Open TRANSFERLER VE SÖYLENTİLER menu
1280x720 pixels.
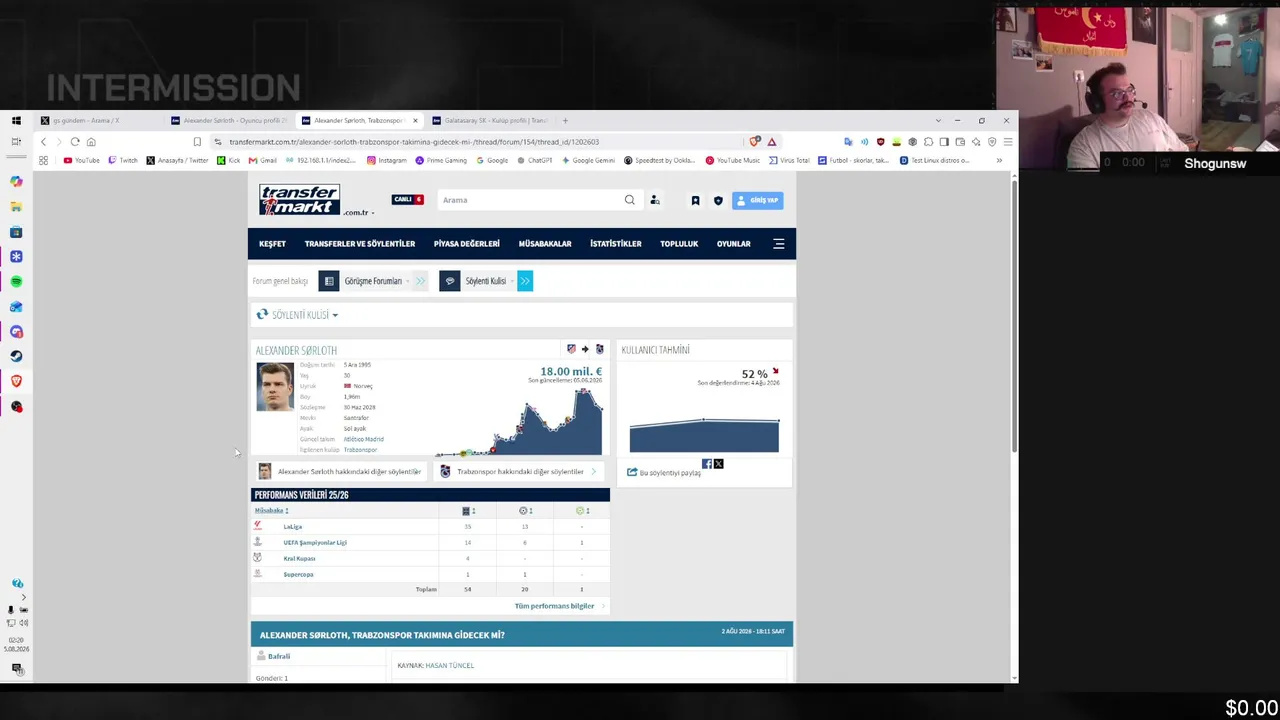(360, 244)
